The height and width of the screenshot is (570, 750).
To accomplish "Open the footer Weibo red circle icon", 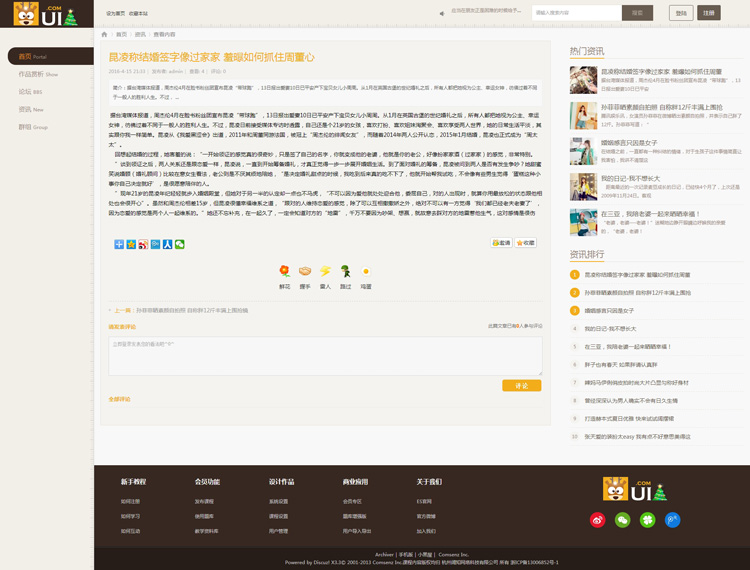I will [x=598, y=519].
